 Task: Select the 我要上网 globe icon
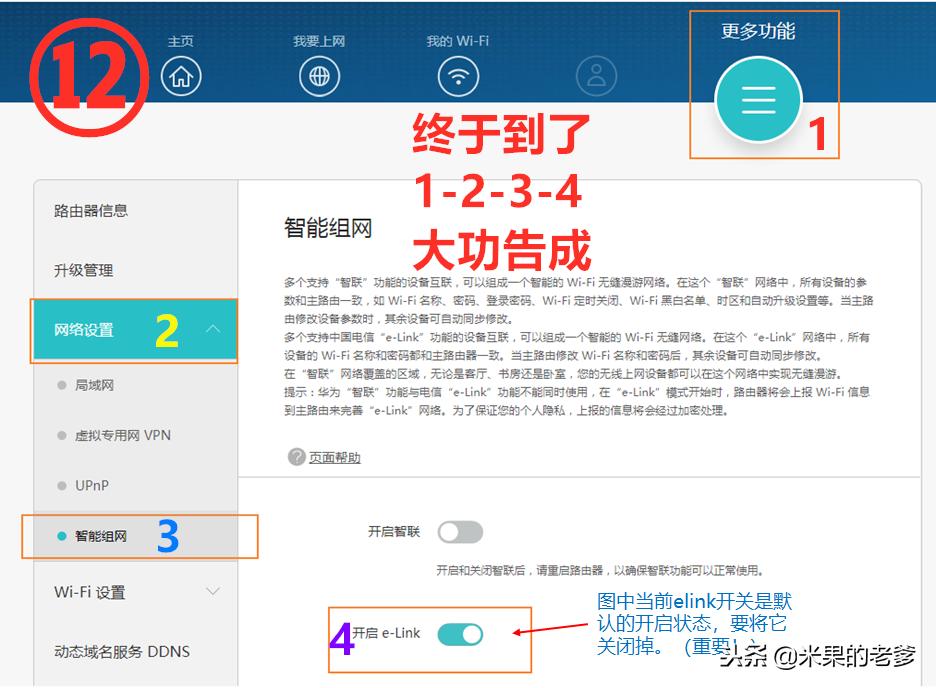(320, 75)
